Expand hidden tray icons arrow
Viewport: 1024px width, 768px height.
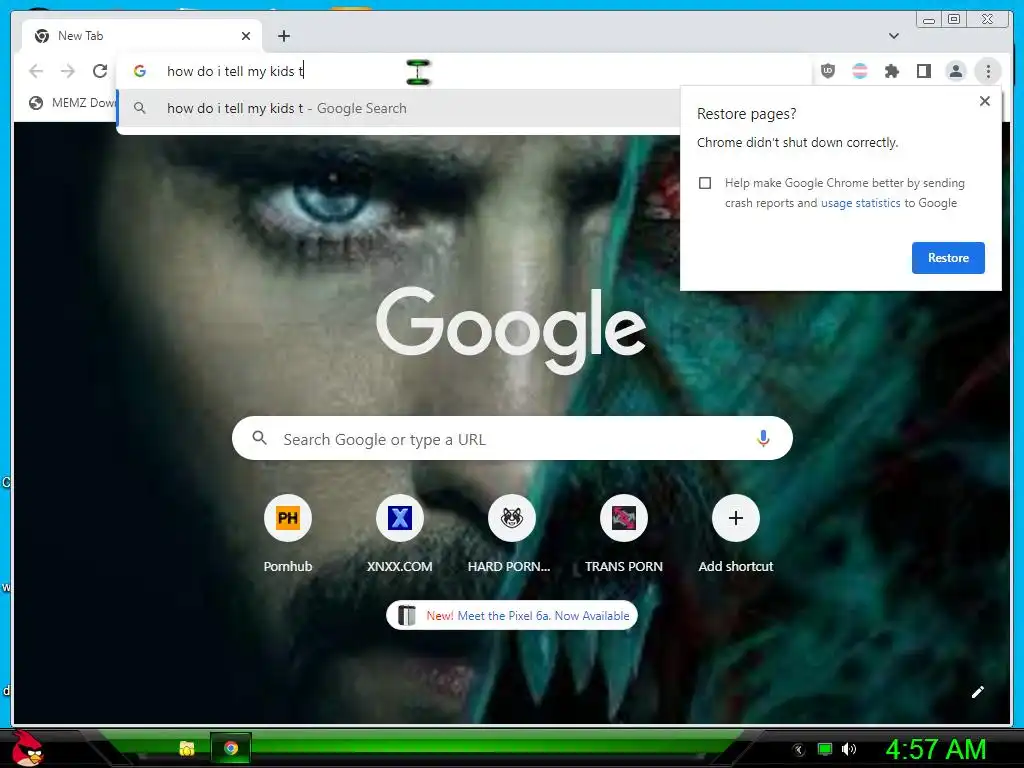point(799,750)
